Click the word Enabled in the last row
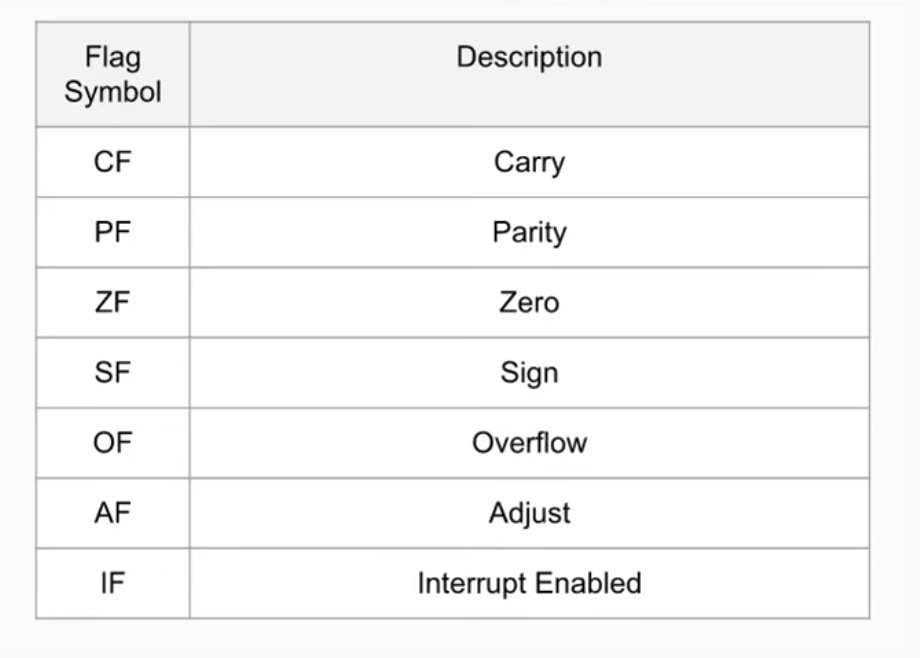920x658 pixels. pyautogui.click(x=594, y=583)
